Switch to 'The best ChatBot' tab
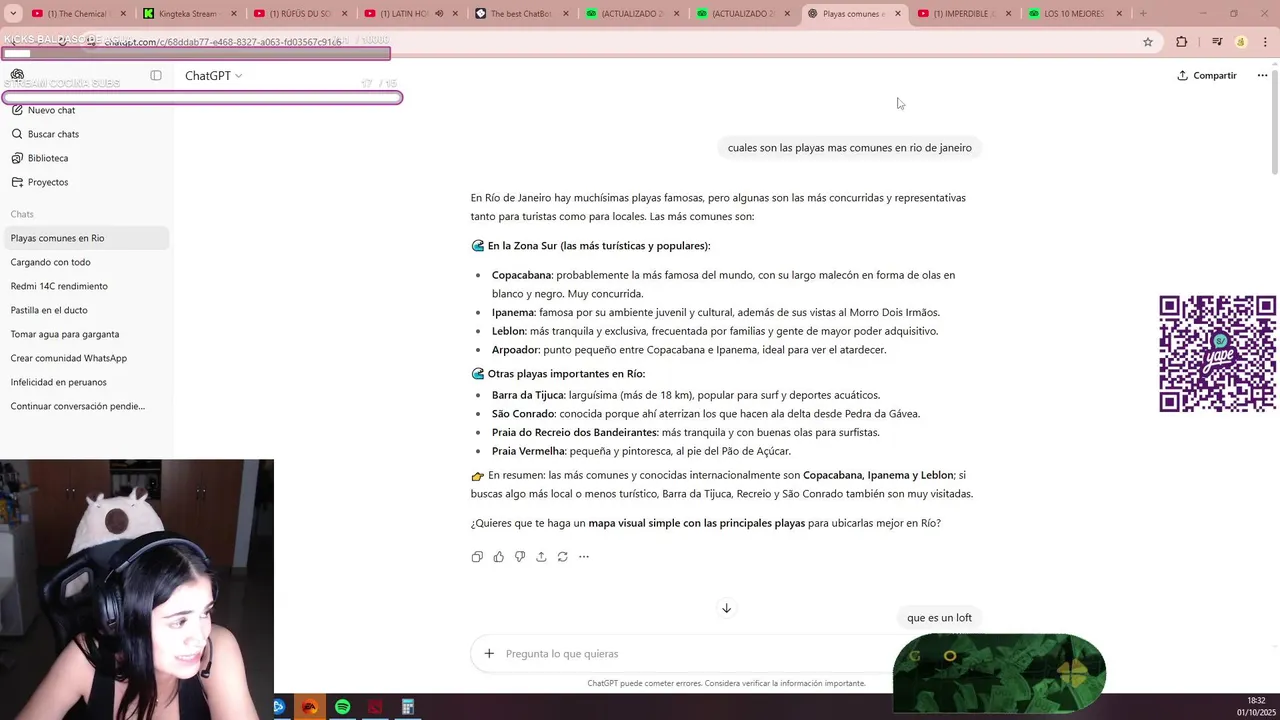The image size is (1280, 720). coord(522,14)
